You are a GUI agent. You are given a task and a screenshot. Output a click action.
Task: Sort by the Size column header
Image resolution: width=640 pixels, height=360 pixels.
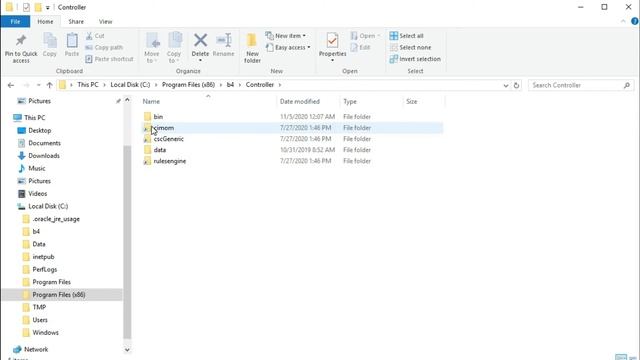[411, 102]
